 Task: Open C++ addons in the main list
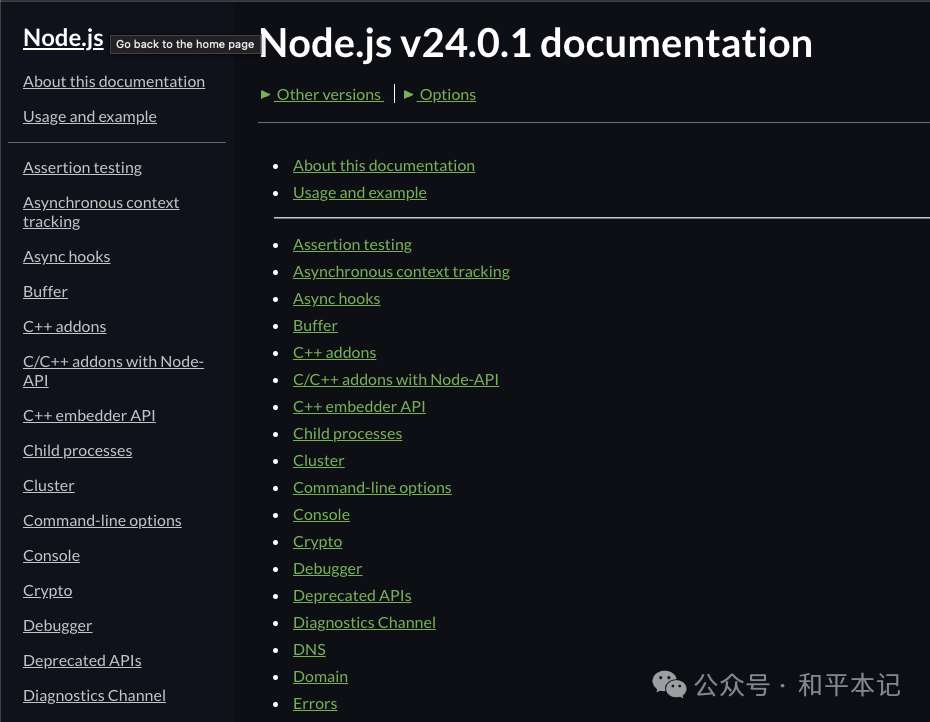pyautogui.click(x=335, y=353)
